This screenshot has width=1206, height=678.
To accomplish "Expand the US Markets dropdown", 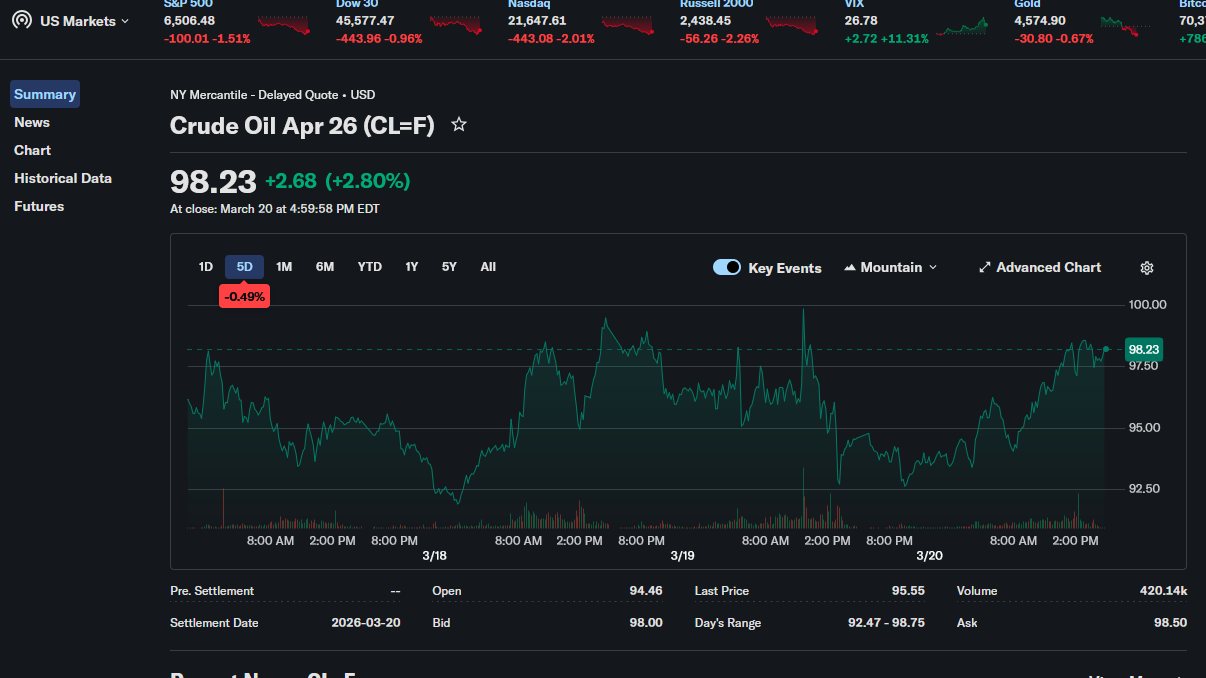I will 85,21.
